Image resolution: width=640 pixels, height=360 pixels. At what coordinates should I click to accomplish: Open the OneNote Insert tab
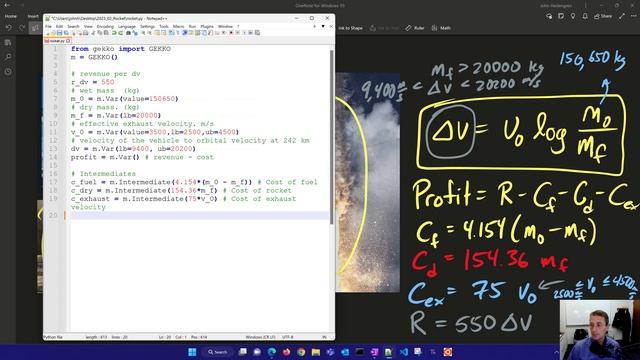33,16
